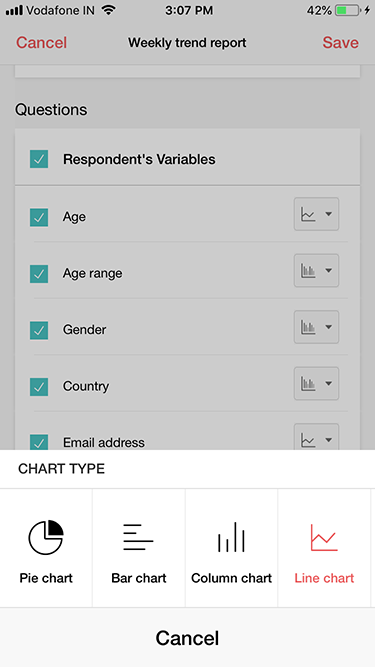Tap the Country label

tap(86, 386)
